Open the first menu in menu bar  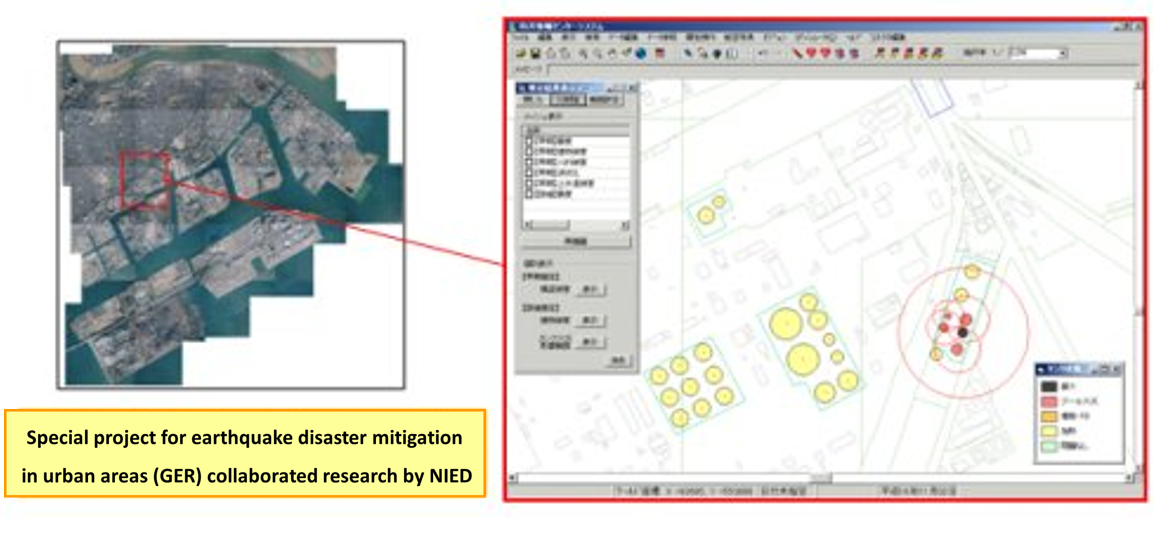[x=520, y=37]
